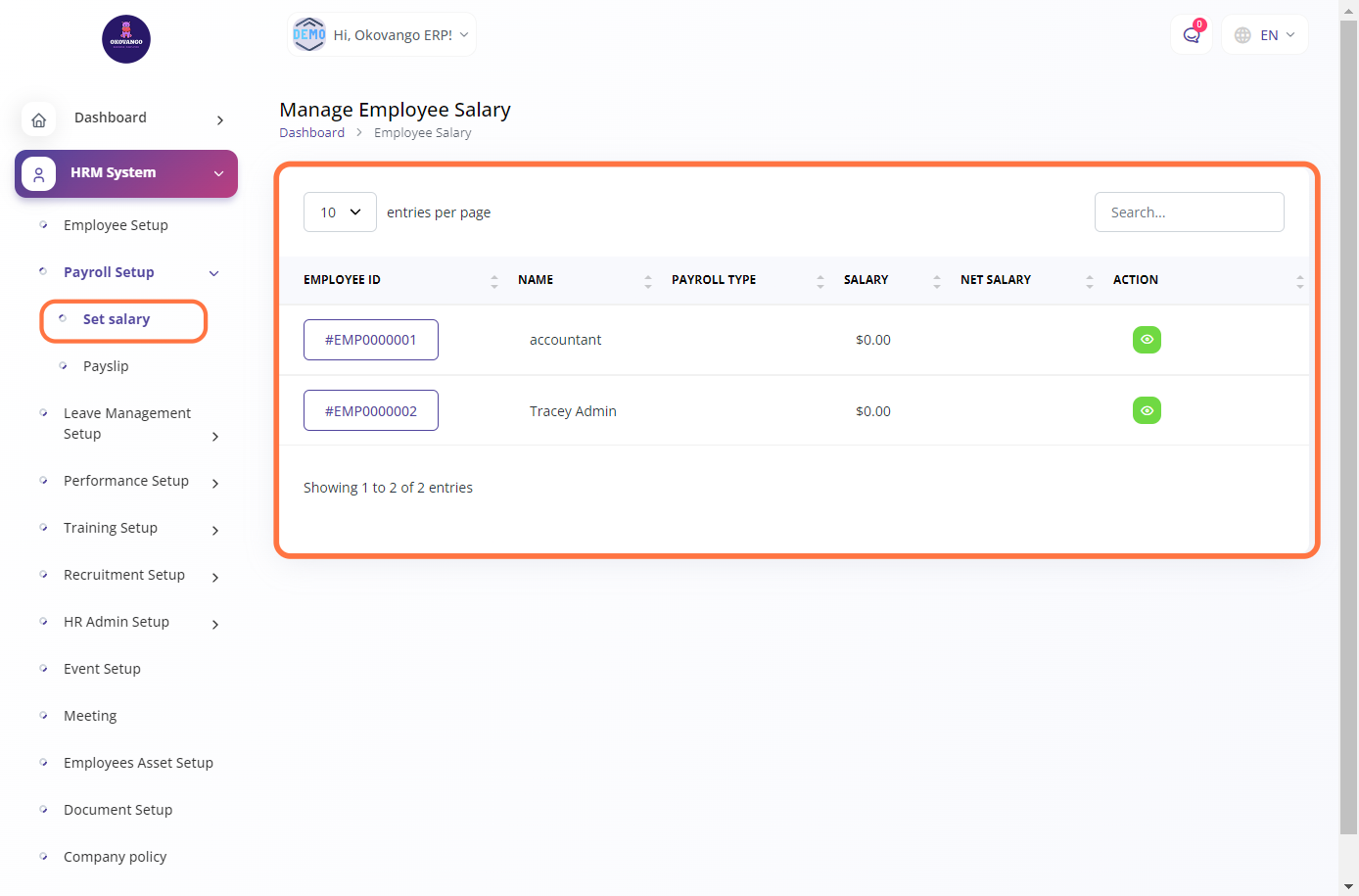Click the Dashboard home icon

[39, 119]
